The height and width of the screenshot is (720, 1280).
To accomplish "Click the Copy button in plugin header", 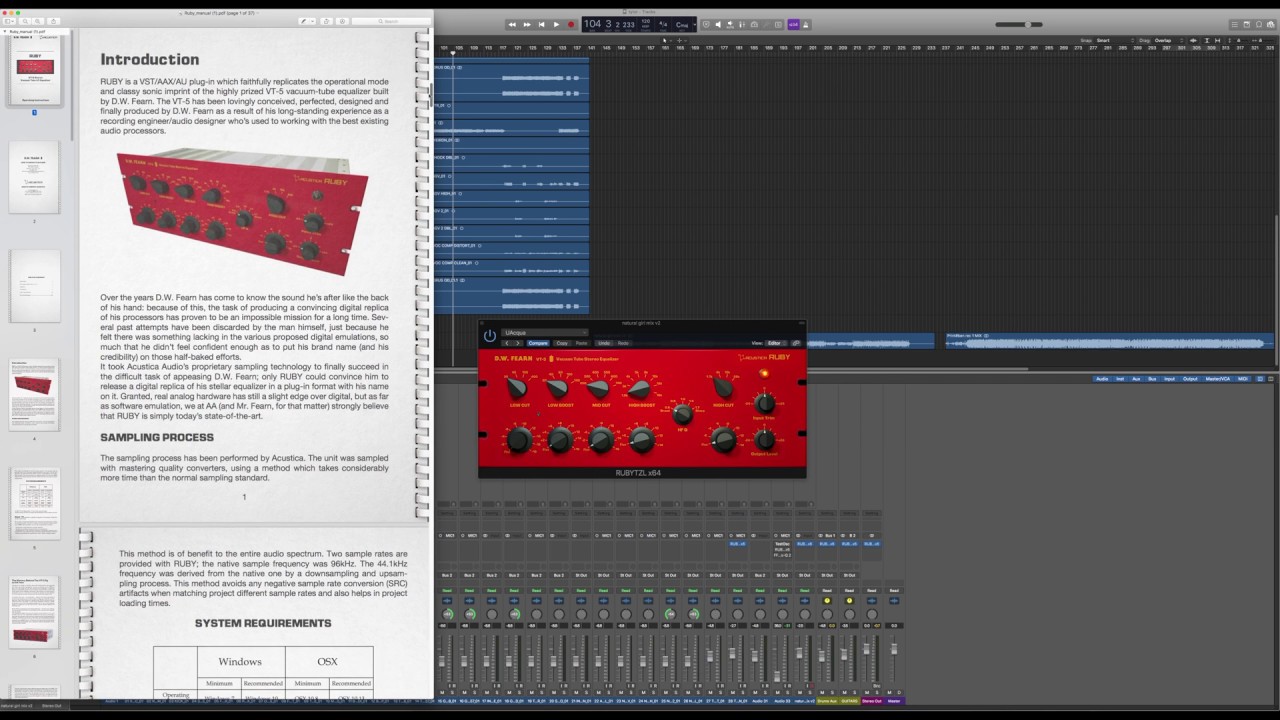I will point(562,343).
